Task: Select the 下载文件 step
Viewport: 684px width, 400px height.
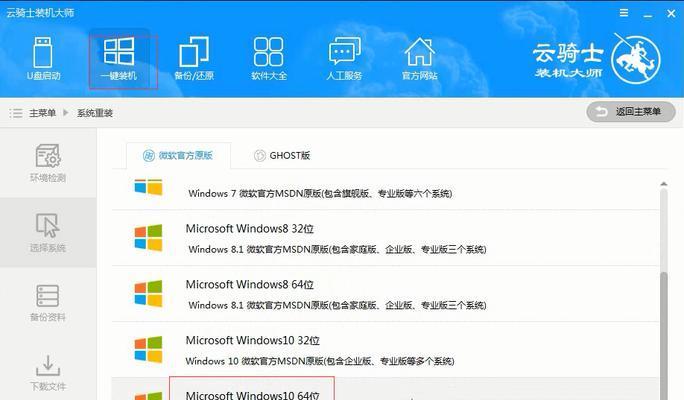Action: [48, 372]
